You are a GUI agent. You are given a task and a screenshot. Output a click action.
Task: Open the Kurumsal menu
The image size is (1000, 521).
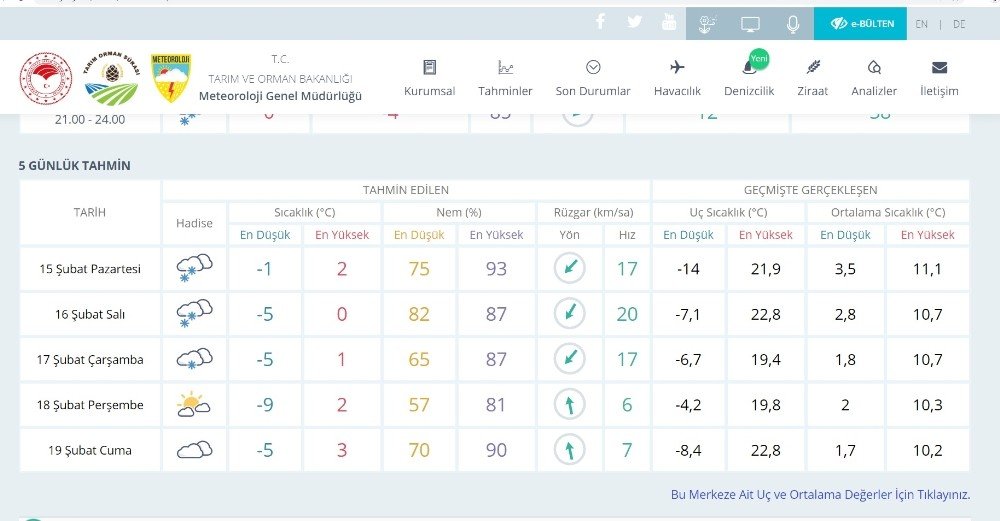(x=429, y=78)
